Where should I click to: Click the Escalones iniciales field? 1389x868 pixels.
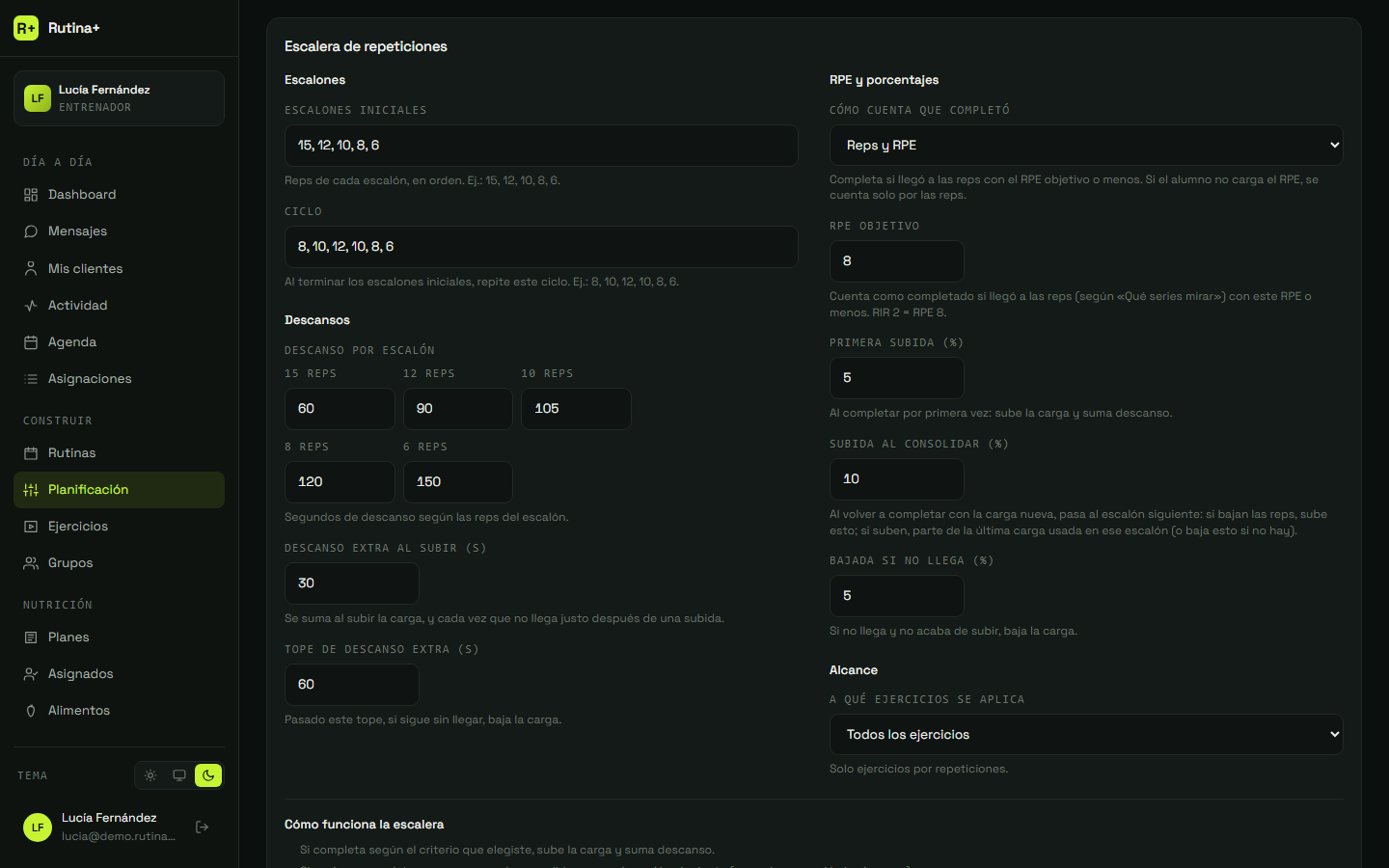[x=541, y=146]
